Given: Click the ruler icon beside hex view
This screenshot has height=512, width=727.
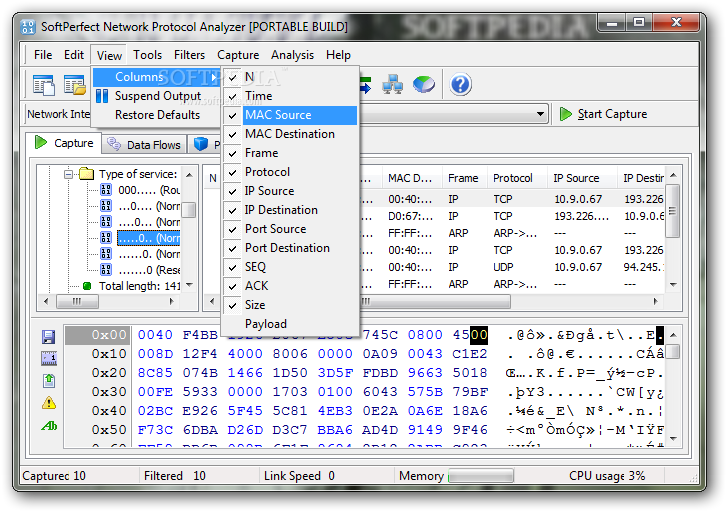Looking at the screenshot, I should coord(49,358).
